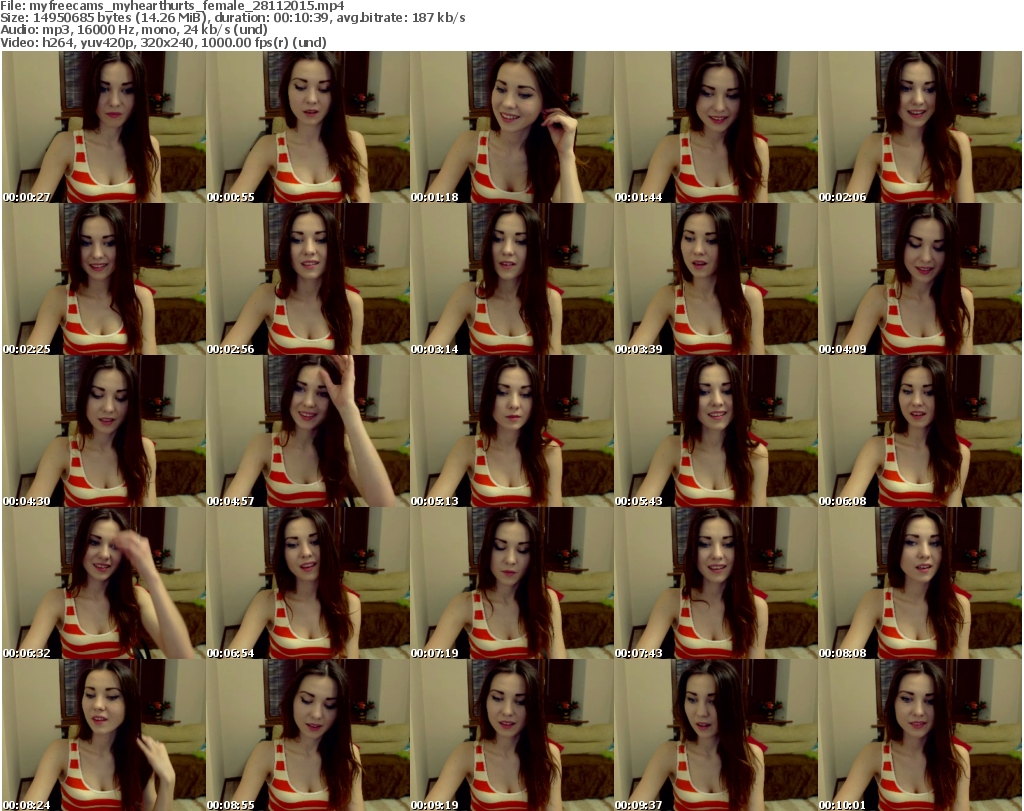Select the 'Size: 14950685 bytes' info line
Viewport: 1024px width, 811px height.
232,18
